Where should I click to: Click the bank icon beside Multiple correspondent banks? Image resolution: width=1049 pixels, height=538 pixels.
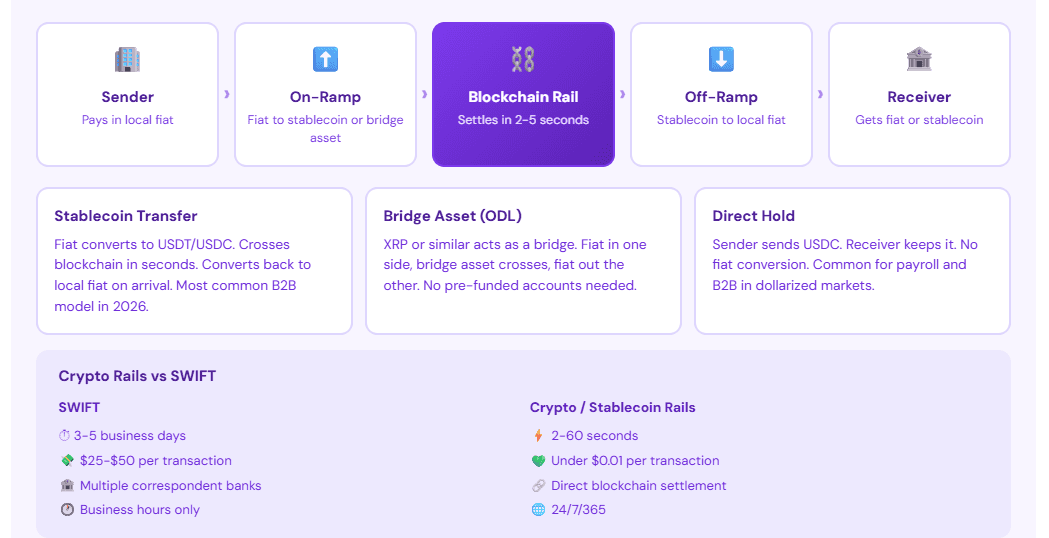tap(66, 486)
